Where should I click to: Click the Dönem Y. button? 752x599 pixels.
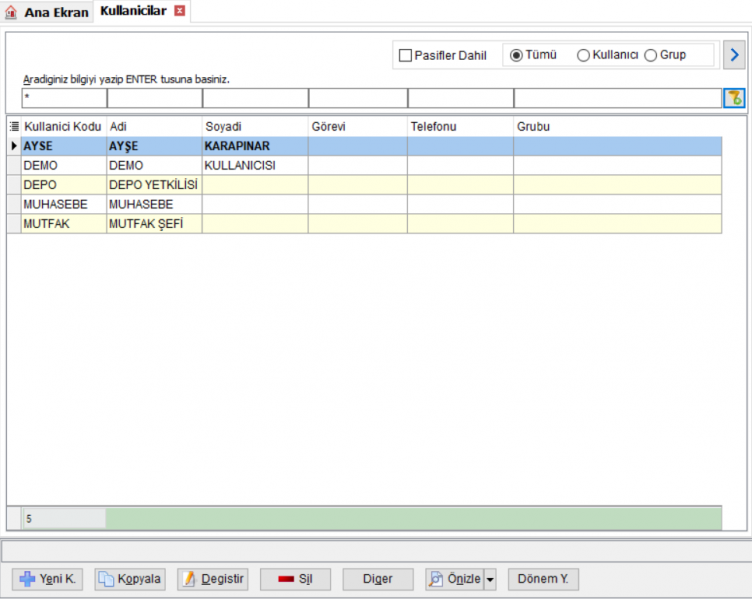click(543, 579)
